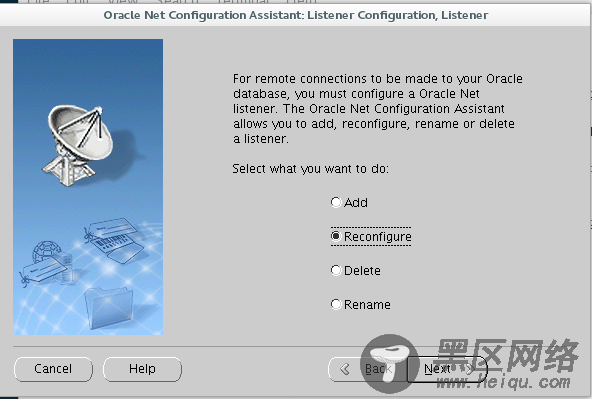Screen dimensions: 592x399
Task: Select the Add radio option
Action: (x=349, y=203)
